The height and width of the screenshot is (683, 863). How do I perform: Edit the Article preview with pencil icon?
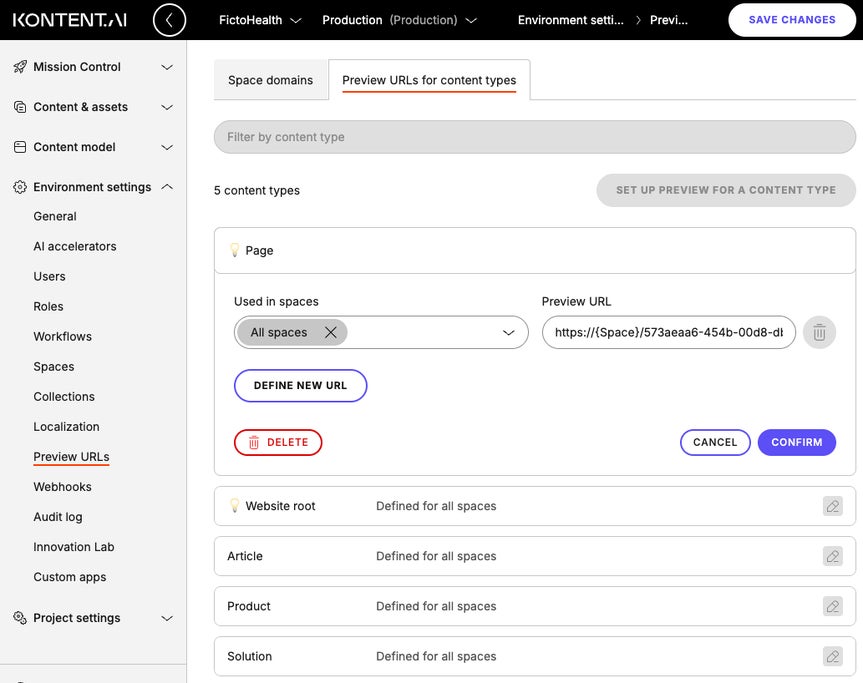[833, 556]
